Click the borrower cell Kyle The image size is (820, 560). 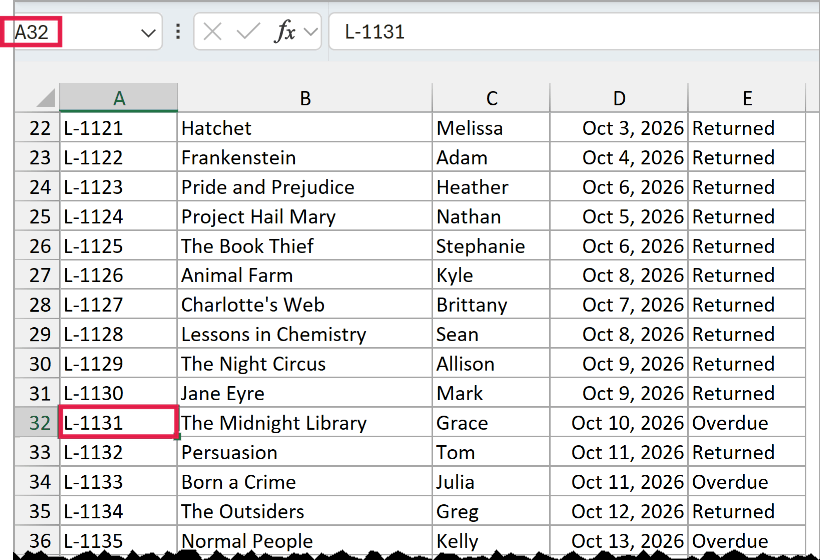pyautogui.click(x=491, y=275)
